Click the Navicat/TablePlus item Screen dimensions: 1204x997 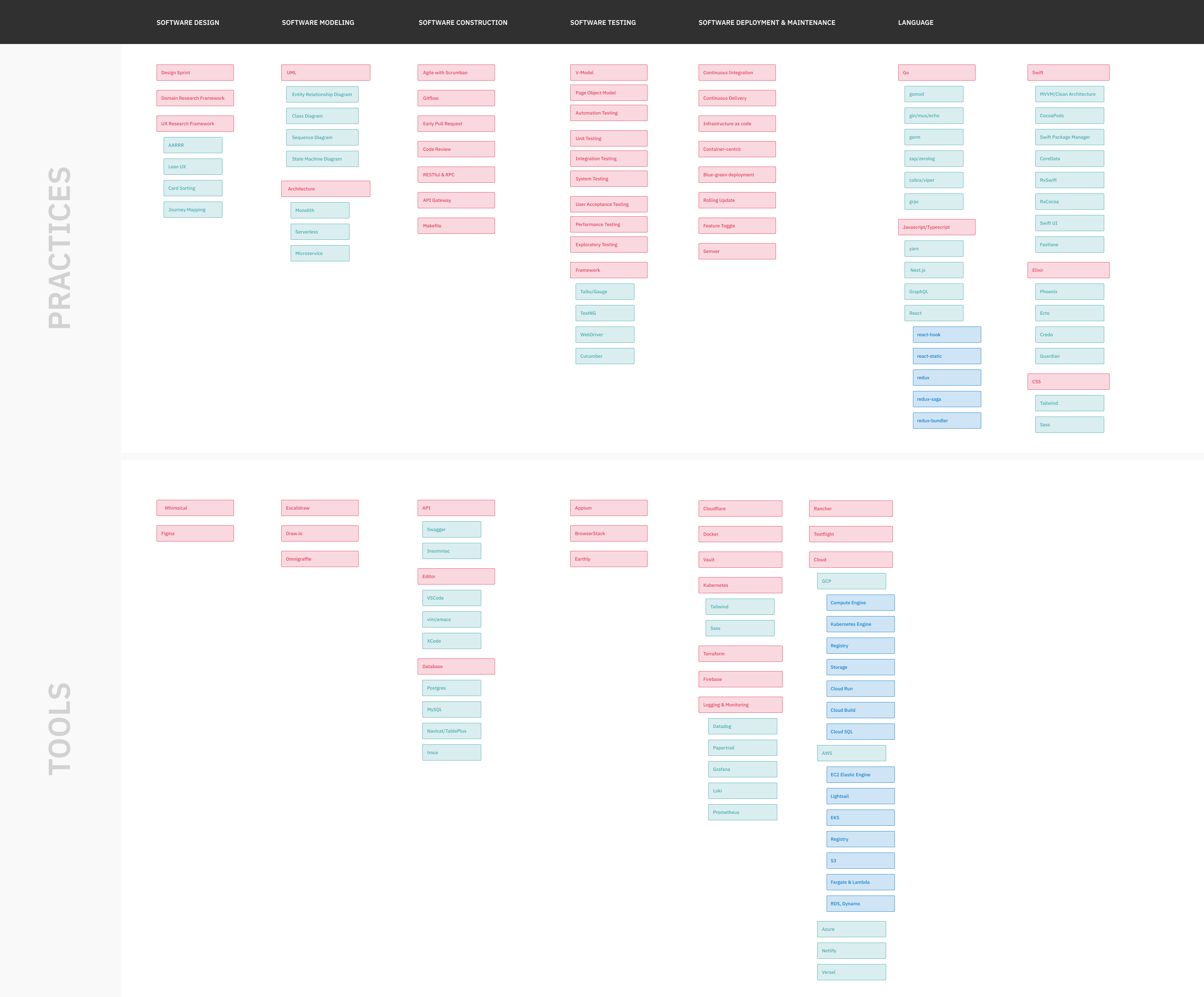(452, 731)
